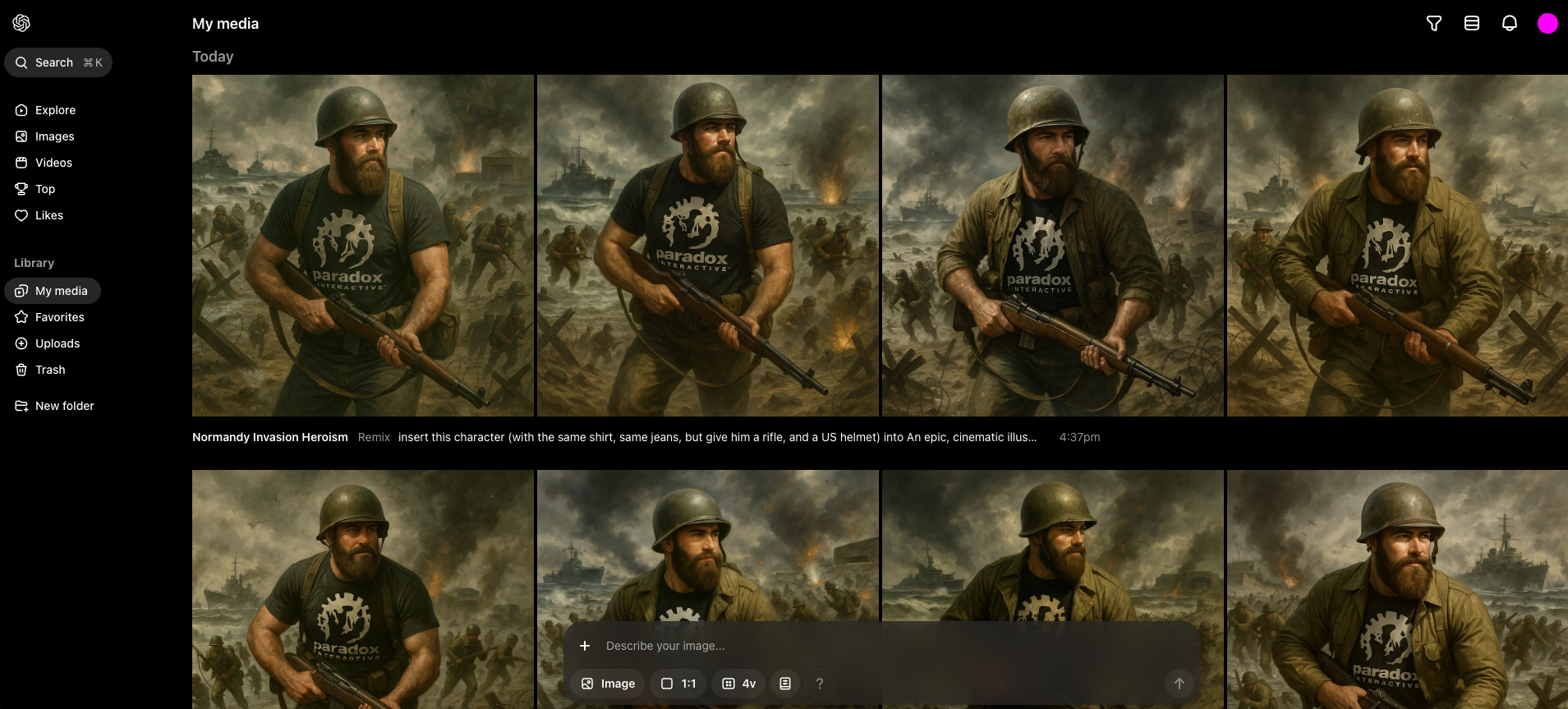This screenshot has width=1568, height=709.
Task: Open fourth top-row image at right edge
Action: 1397,246
